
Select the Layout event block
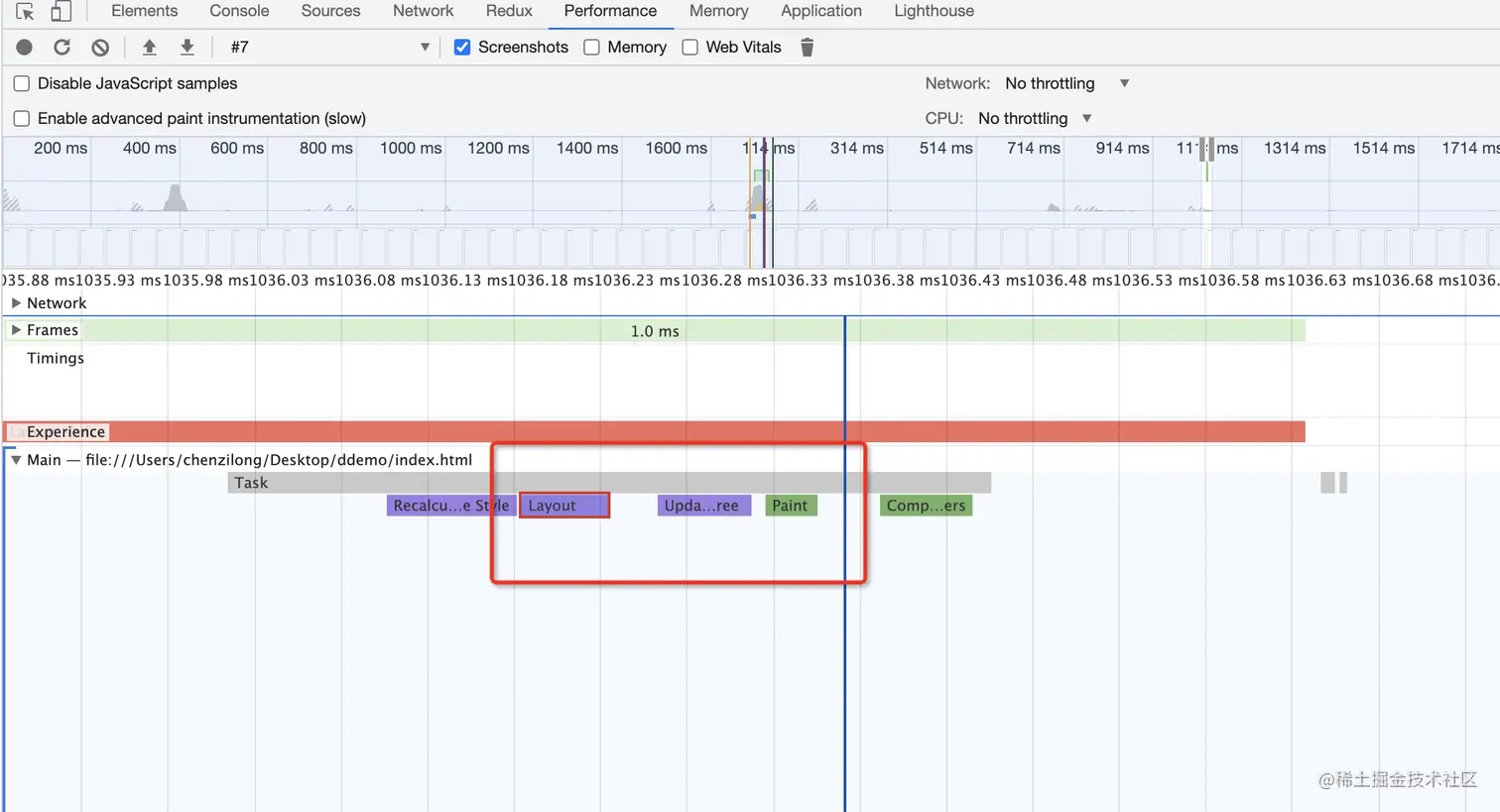tap(563, 506)
